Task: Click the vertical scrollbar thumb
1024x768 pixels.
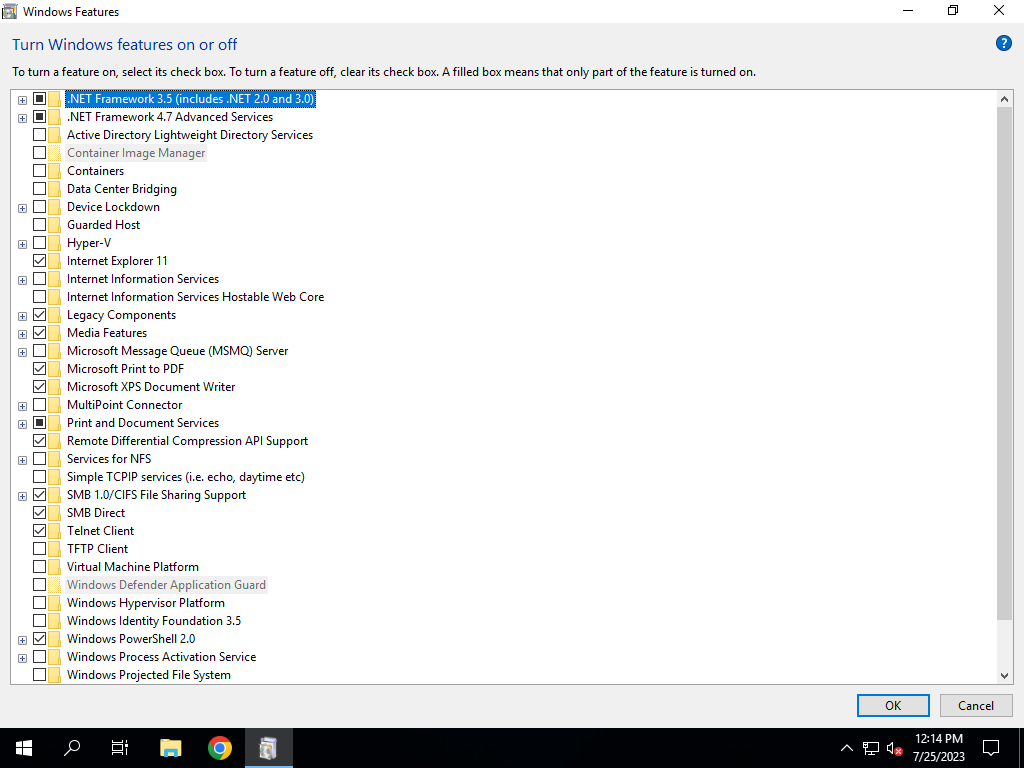Action: (1004, 364)
